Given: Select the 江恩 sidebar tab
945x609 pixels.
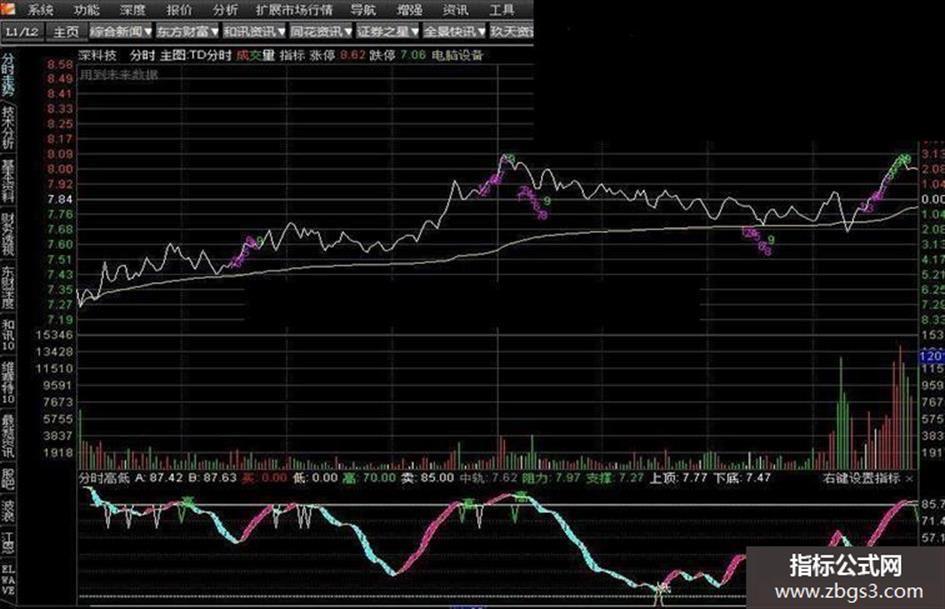Looking at the screenshot, I should coord(8,543).
